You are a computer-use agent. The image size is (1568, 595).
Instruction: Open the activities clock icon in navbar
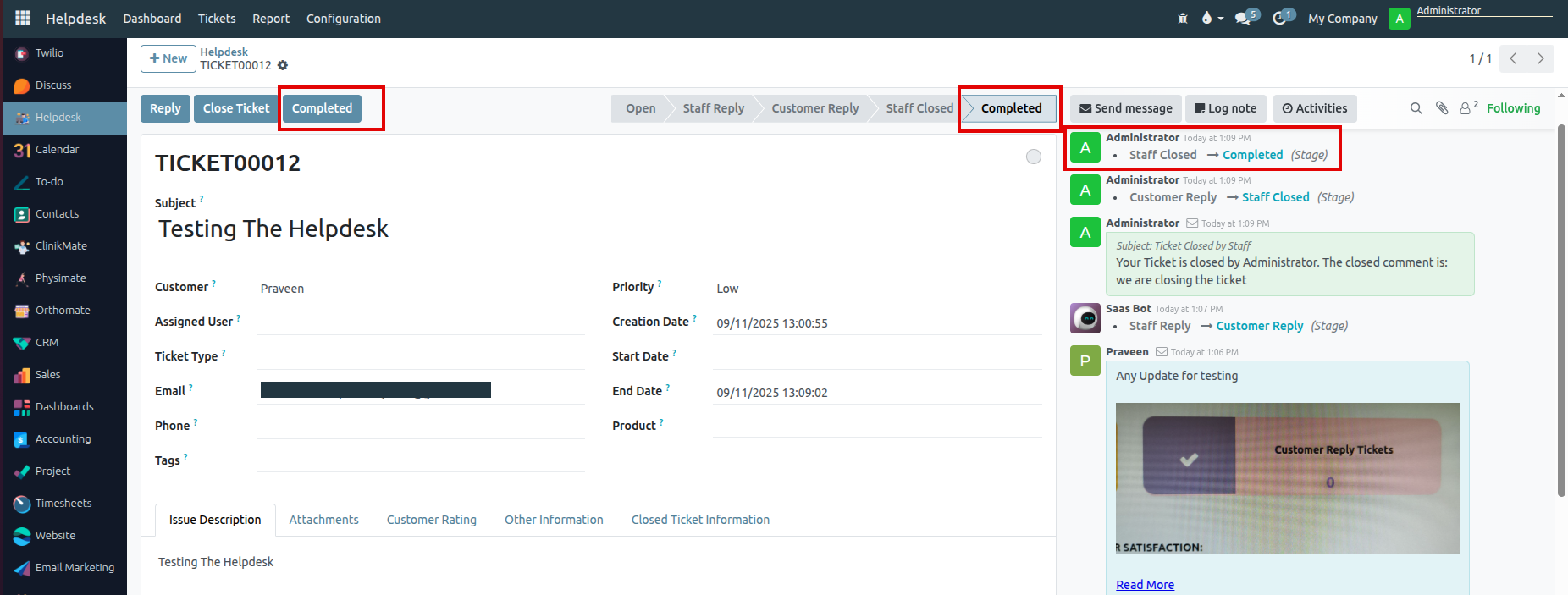tap(1280, 18)
